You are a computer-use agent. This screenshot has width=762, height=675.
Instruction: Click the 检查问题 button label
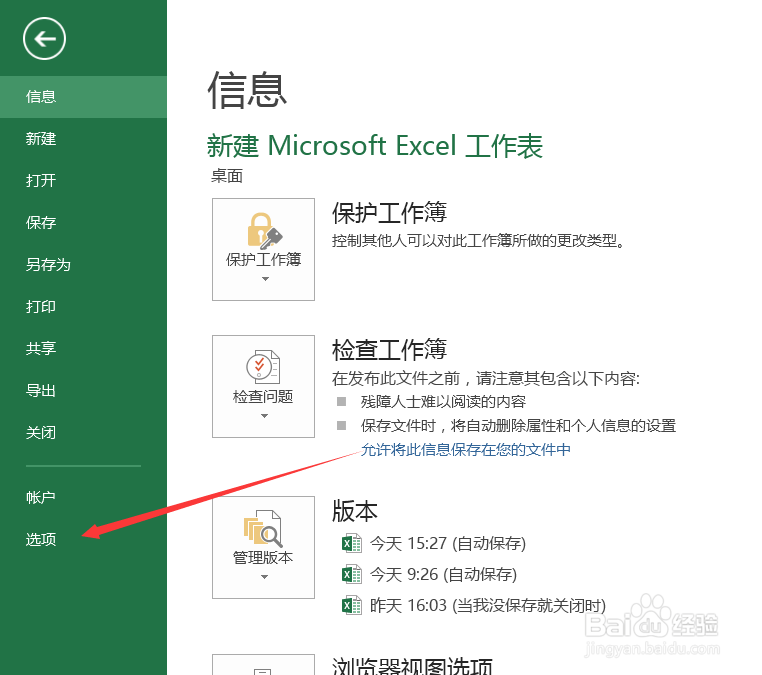coord(263,397)
